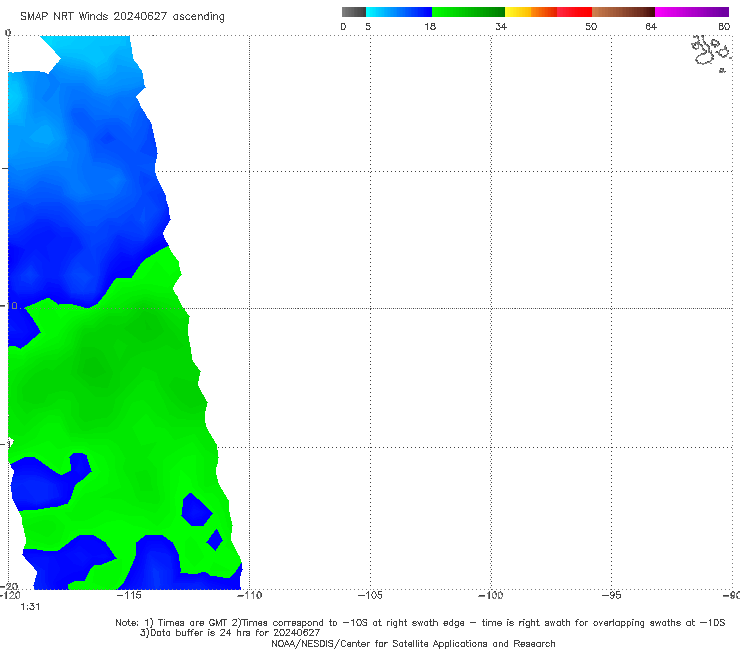Click the yellow-red 34-50 colorbar segment
Screen dimensions: 740x650
[548, 12]
